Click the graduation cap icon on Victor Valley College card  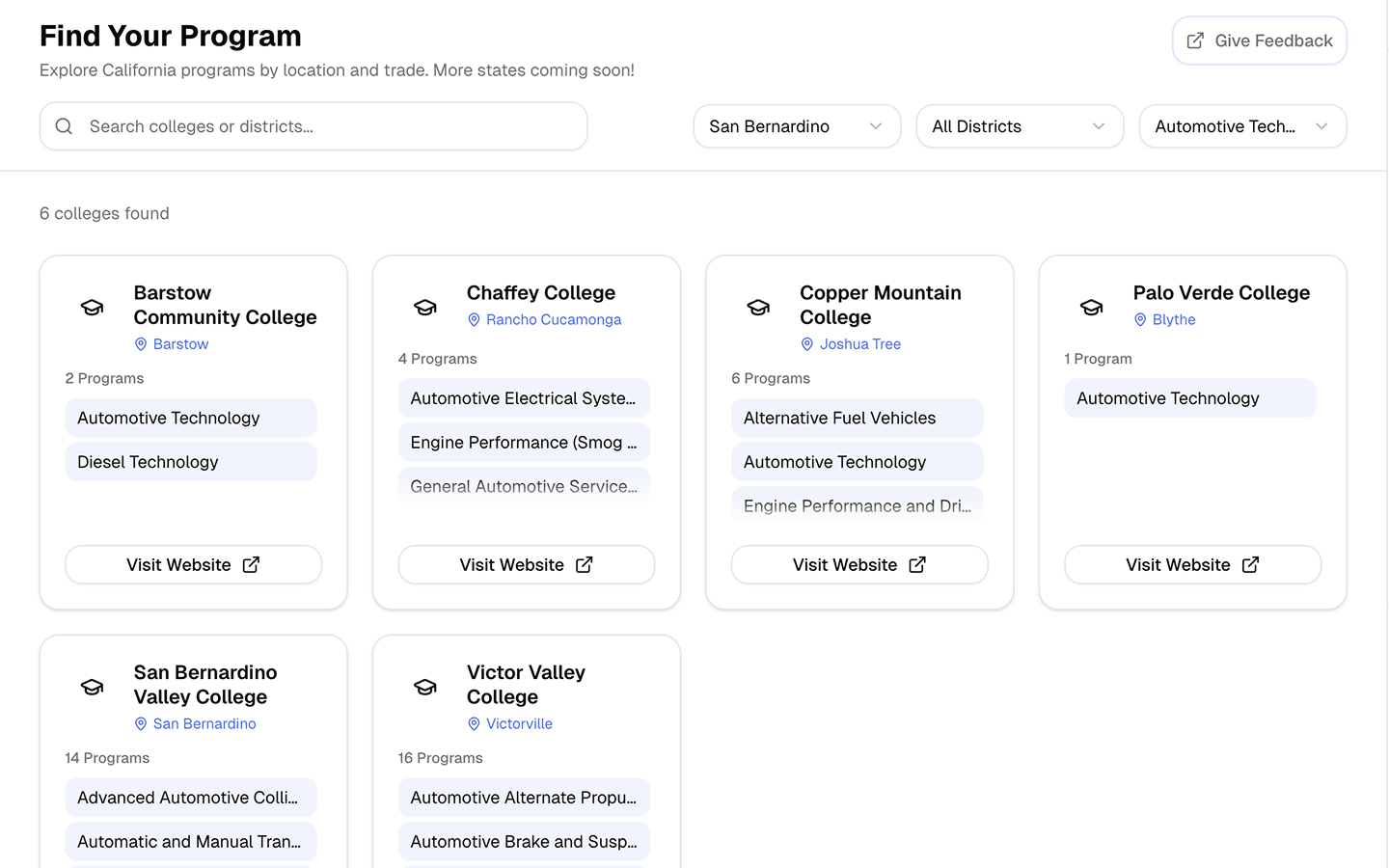pos(425,686)
